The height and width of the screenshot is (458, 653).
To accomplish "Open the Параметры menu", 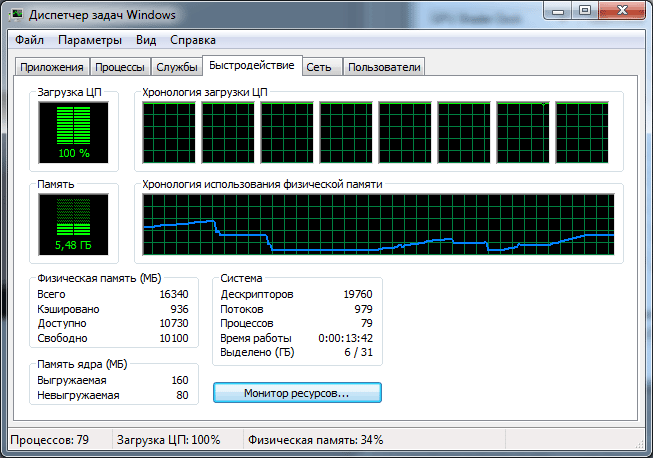I will point(90,40).
